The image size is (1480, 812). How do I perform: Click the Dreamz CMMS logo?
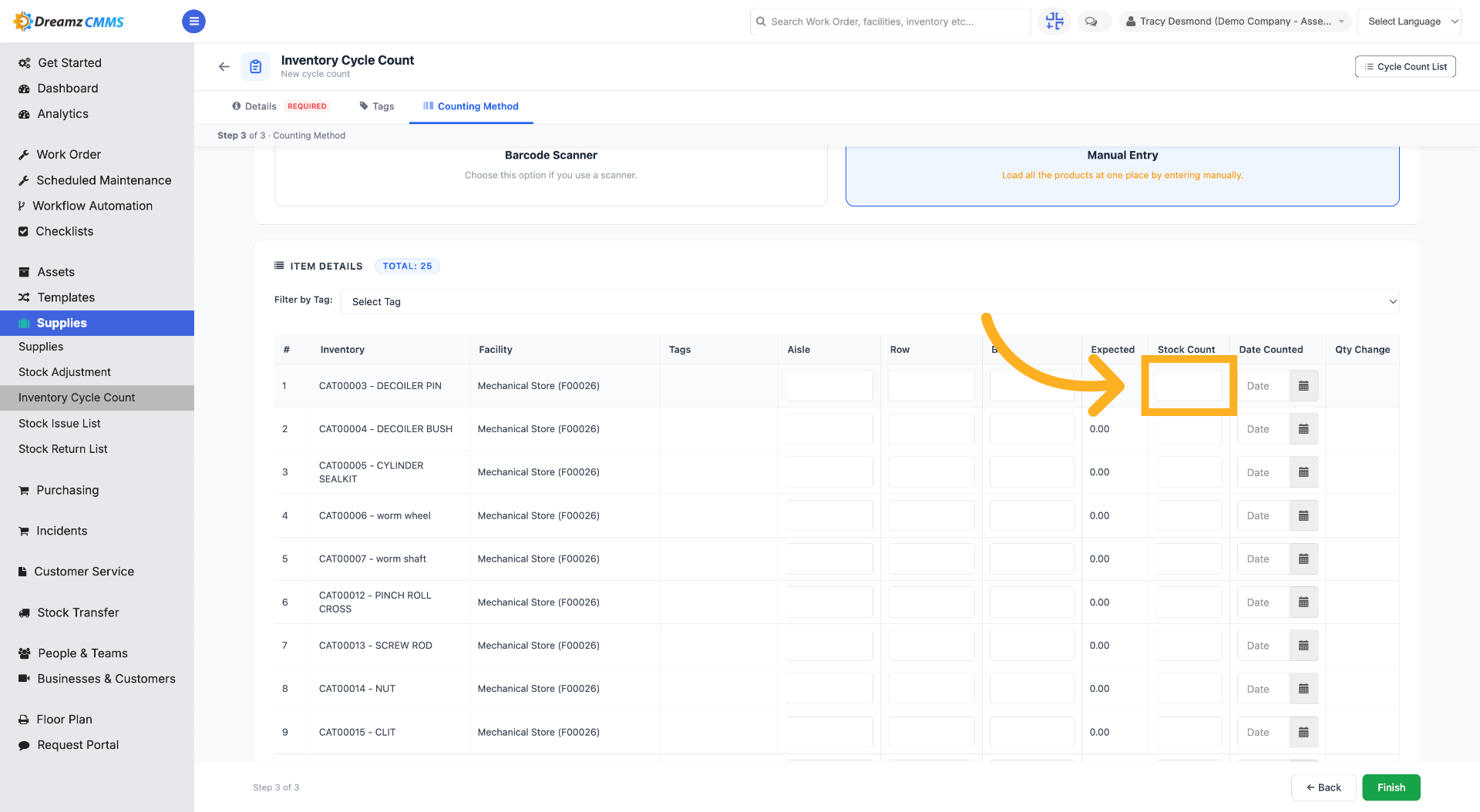pyautogui.click(x=69, y=22)
